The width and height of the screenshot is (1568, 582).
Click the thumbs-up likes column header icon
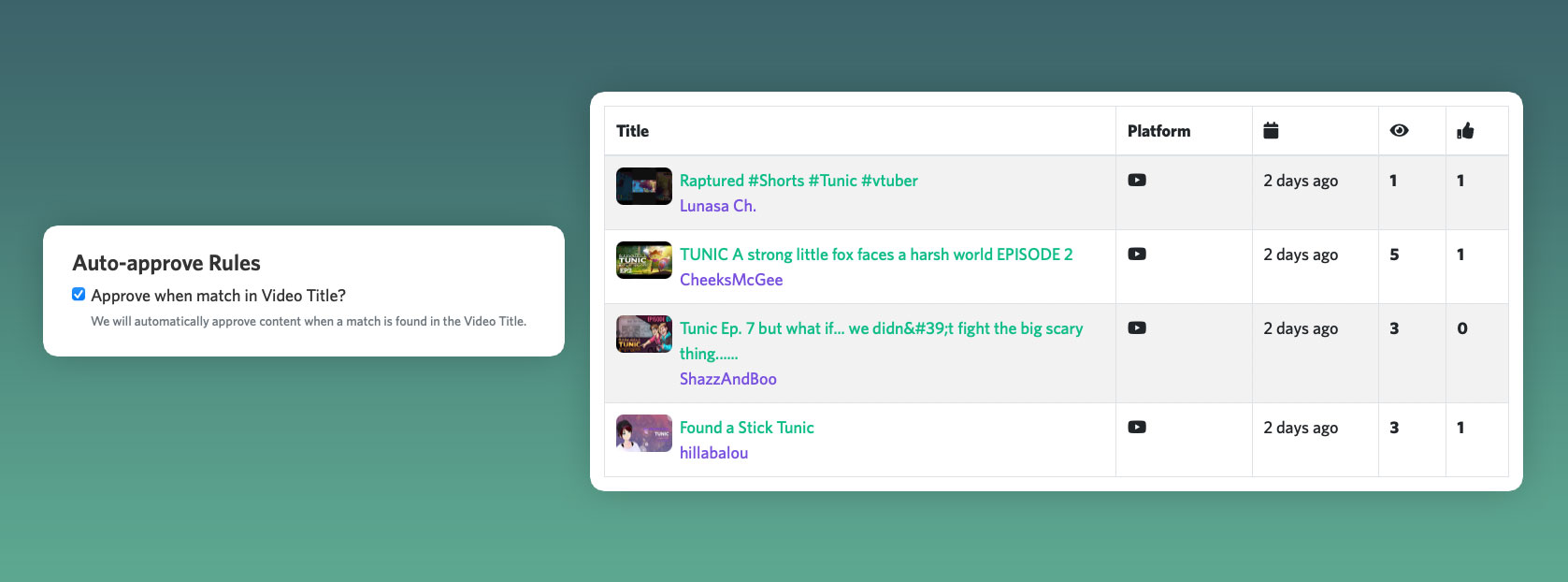[1465, 131]
